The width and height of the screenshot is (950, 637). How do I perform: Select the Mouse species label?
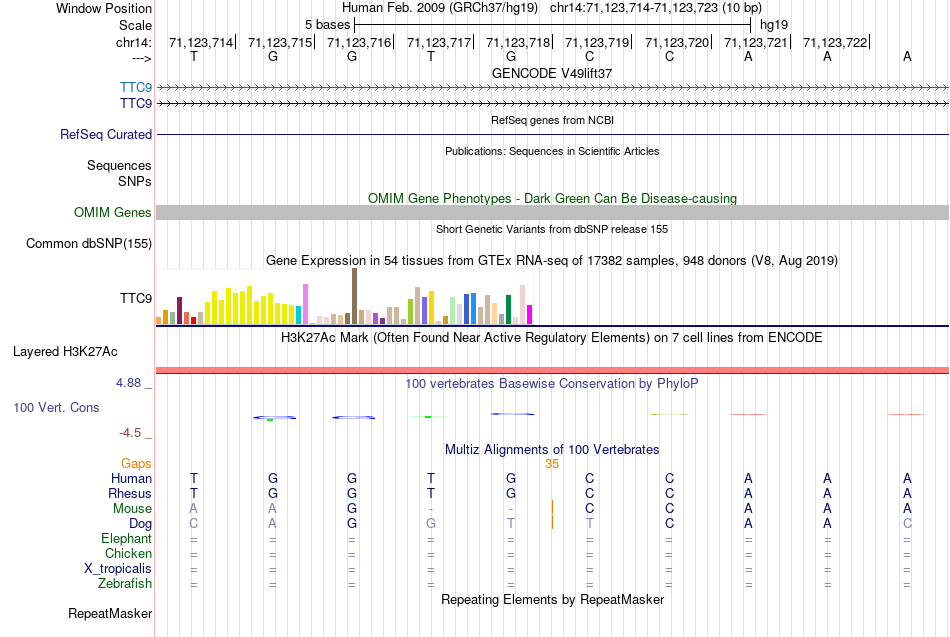point(132,509)
